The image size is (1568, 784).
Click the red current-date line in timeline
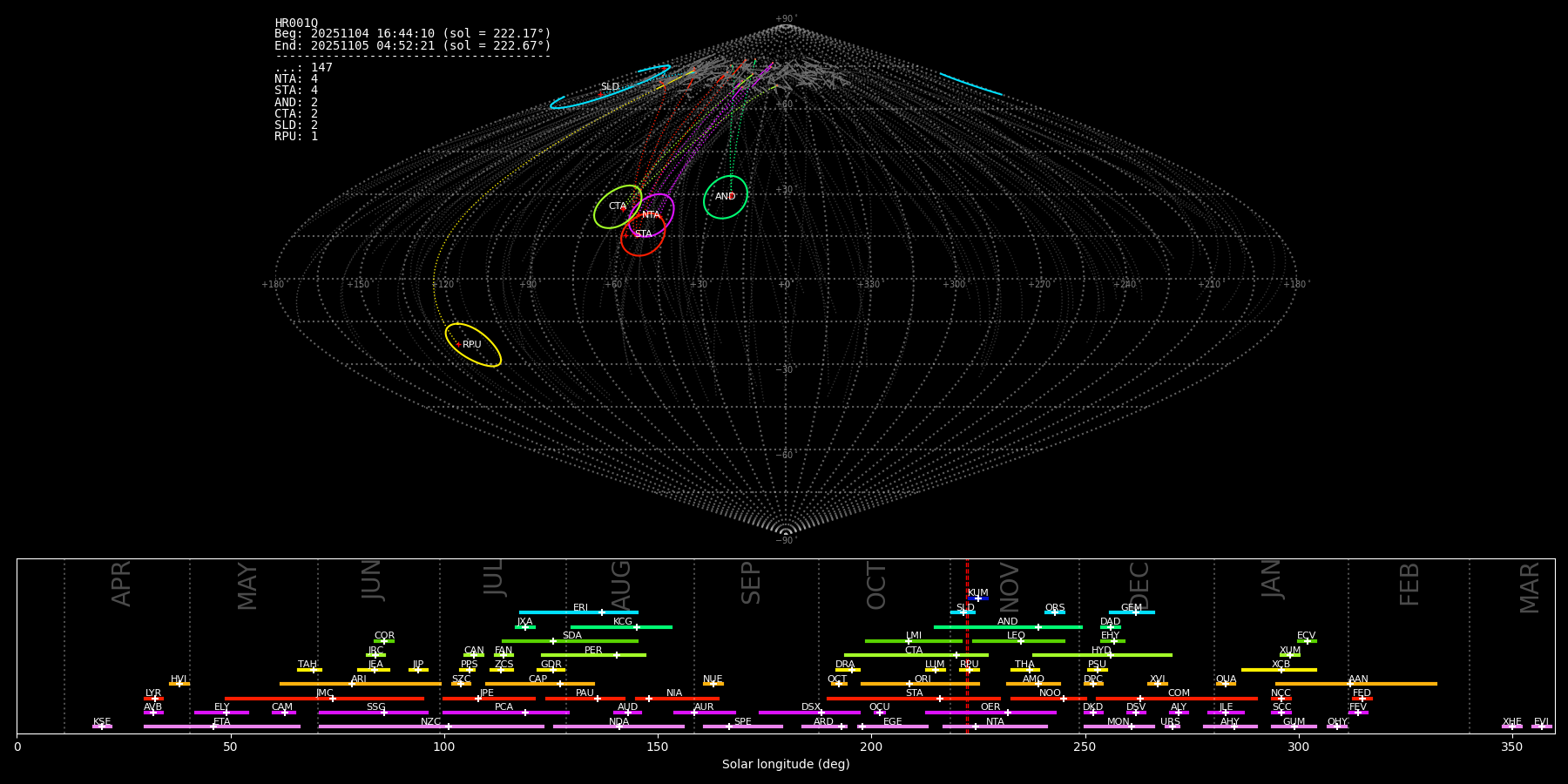point(967,645)
